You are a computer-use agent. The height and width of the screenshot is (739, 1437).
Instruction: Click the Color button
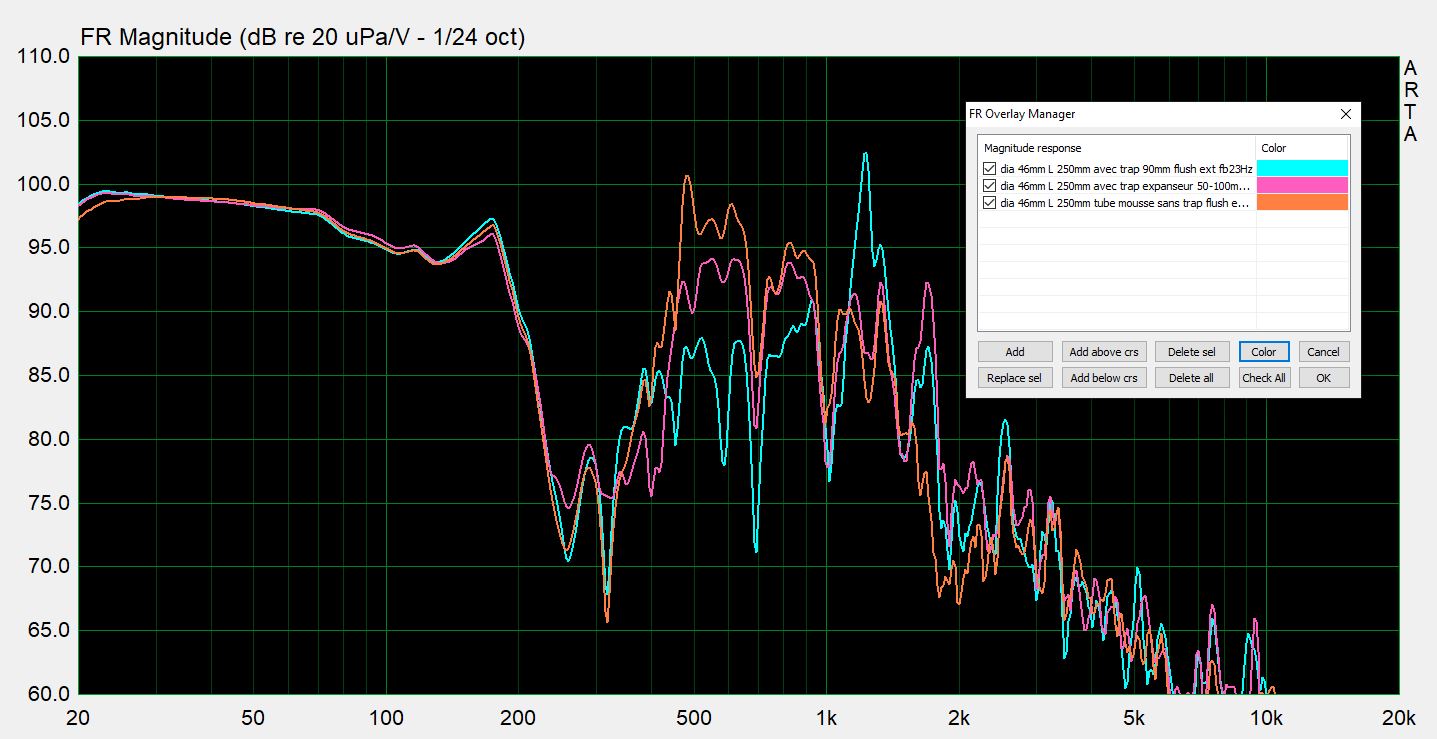[1264, 352]
